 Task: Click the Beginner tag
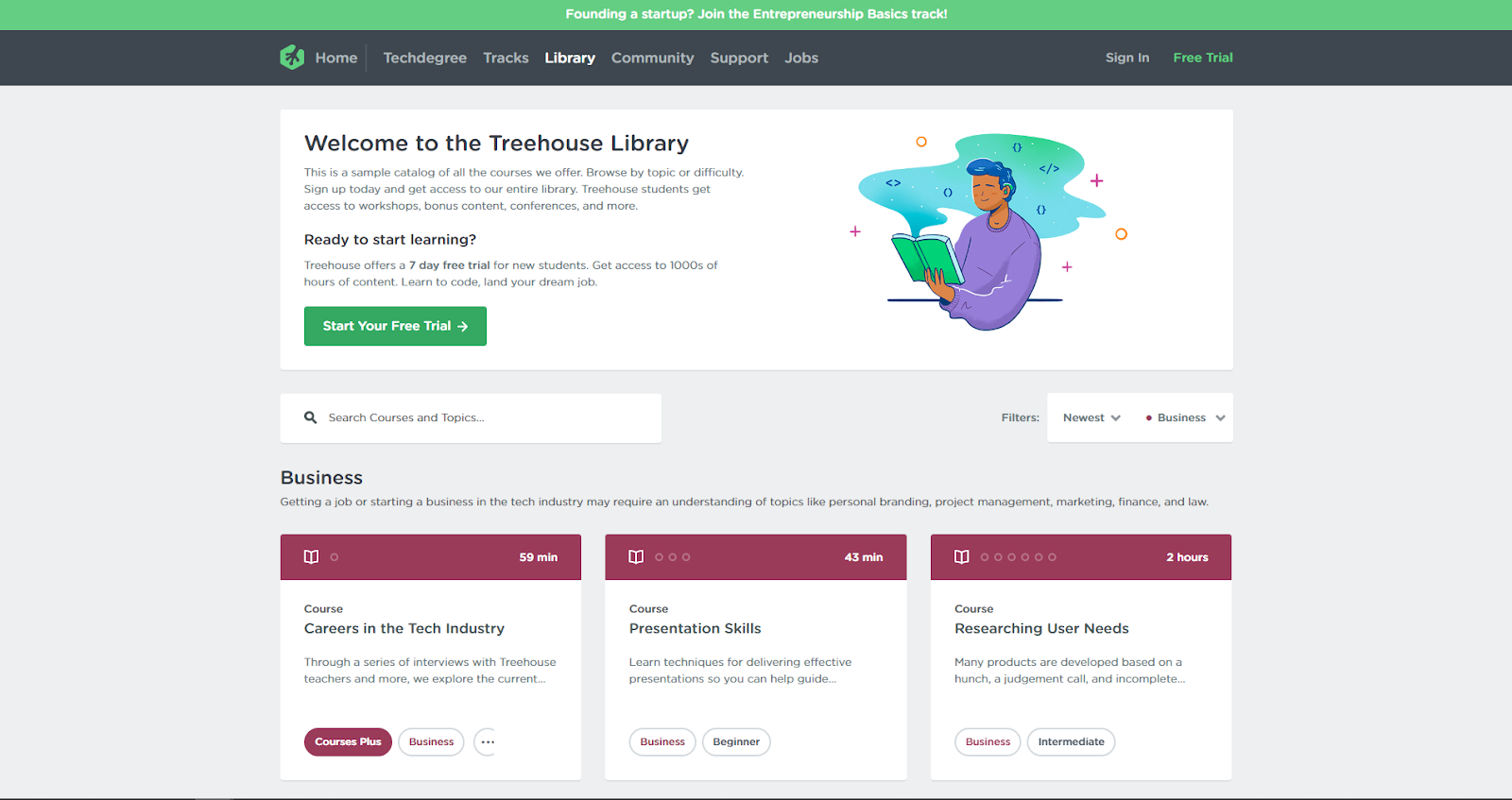(x=736, y=742)
